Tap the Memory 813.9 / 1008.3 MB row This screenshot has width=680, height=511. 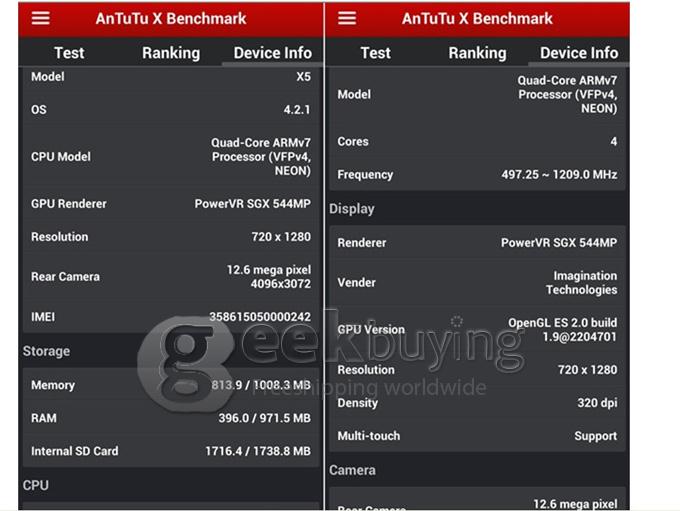pos(171,385)
